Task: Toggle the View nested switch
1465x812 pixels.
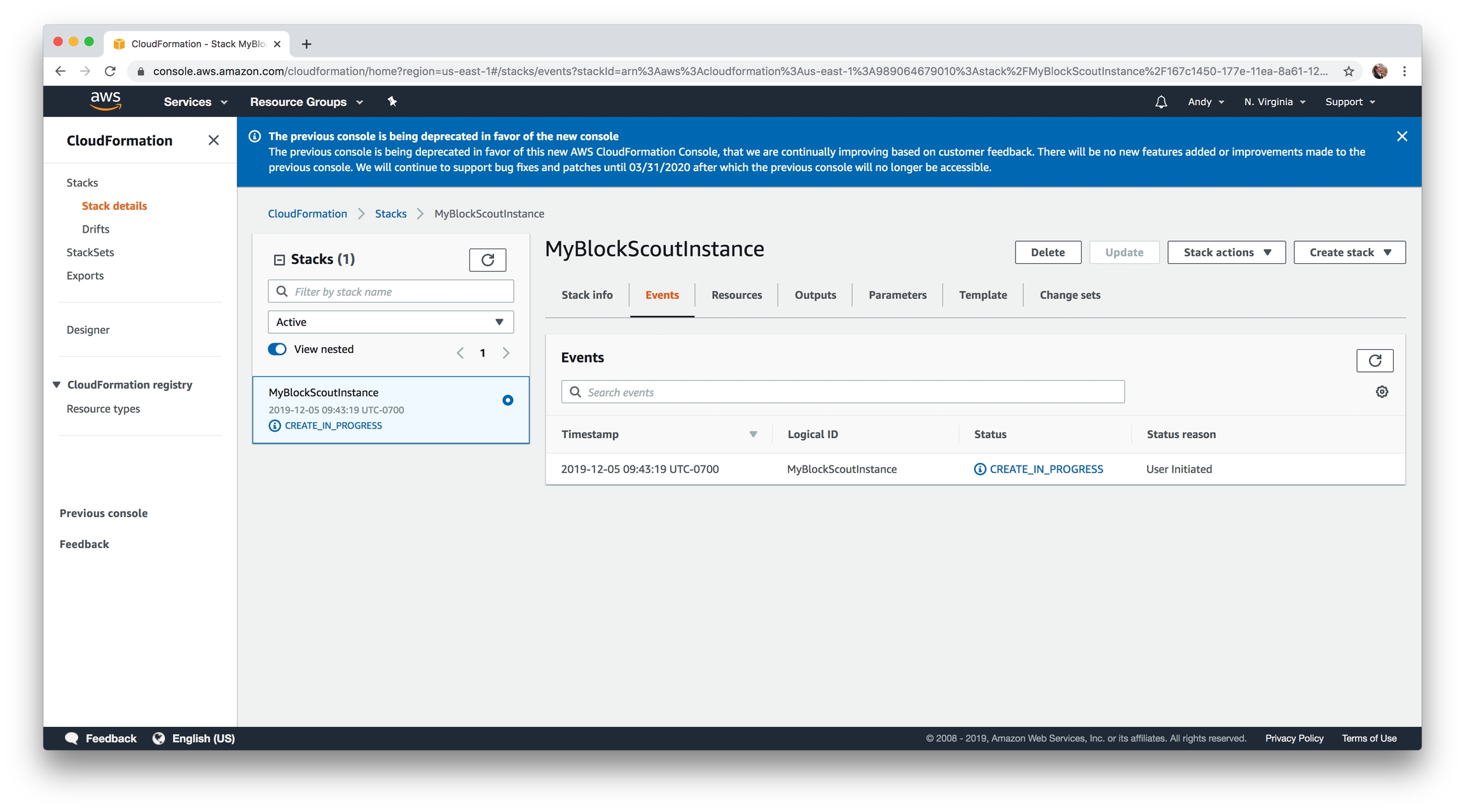Action: [x=277, y=349]
